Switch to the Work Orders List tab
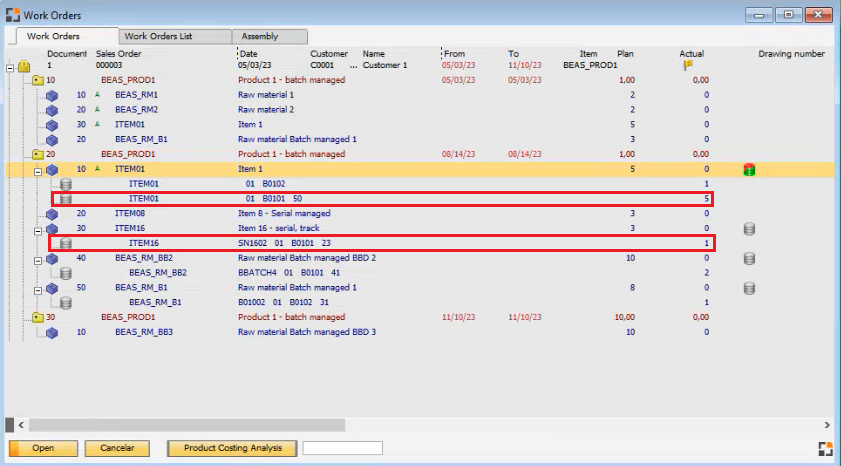Viewport: 841px width, 466px height. [164, 36]
